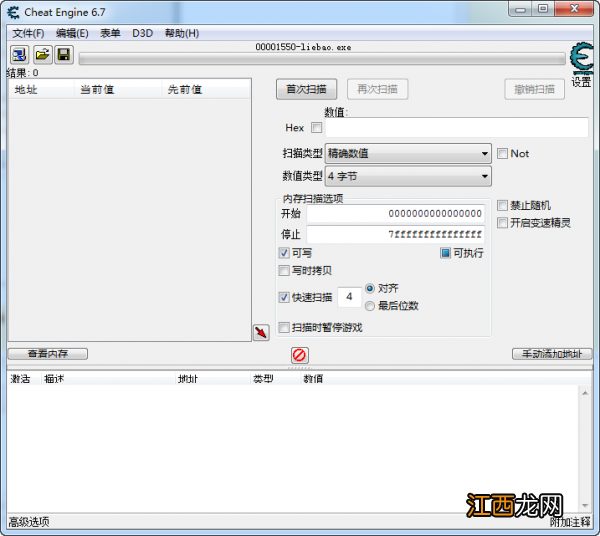The image size is (600, 536).
Task: Uncheck the 可写 checkbox
Action: pyautogui.click(x=284, y=253)
